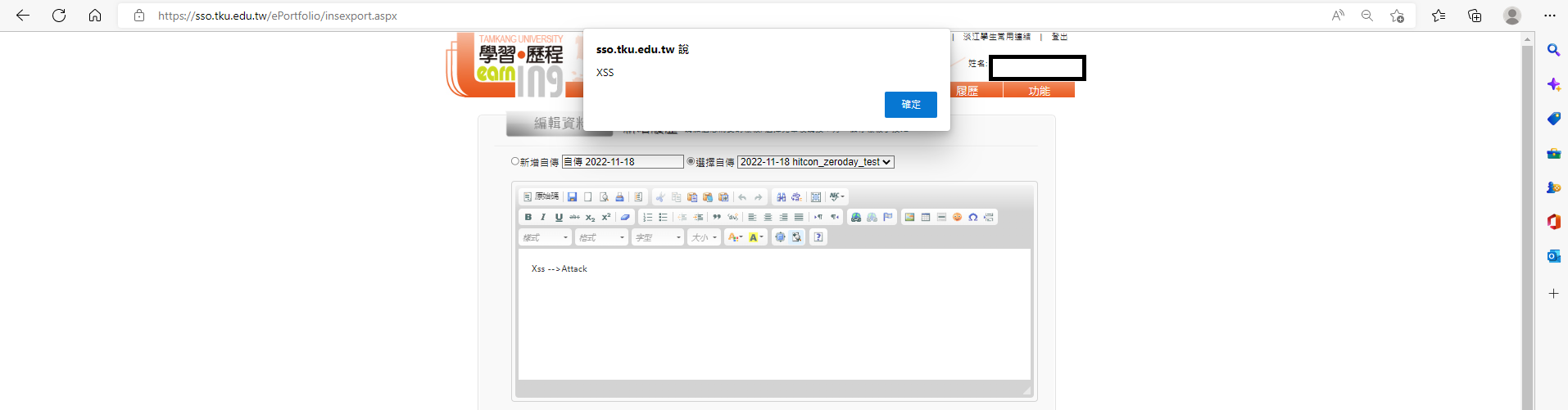Viewport: 1568px width, 410px height.
Task: Toggle Bold formatting
Action: [528, 217]
